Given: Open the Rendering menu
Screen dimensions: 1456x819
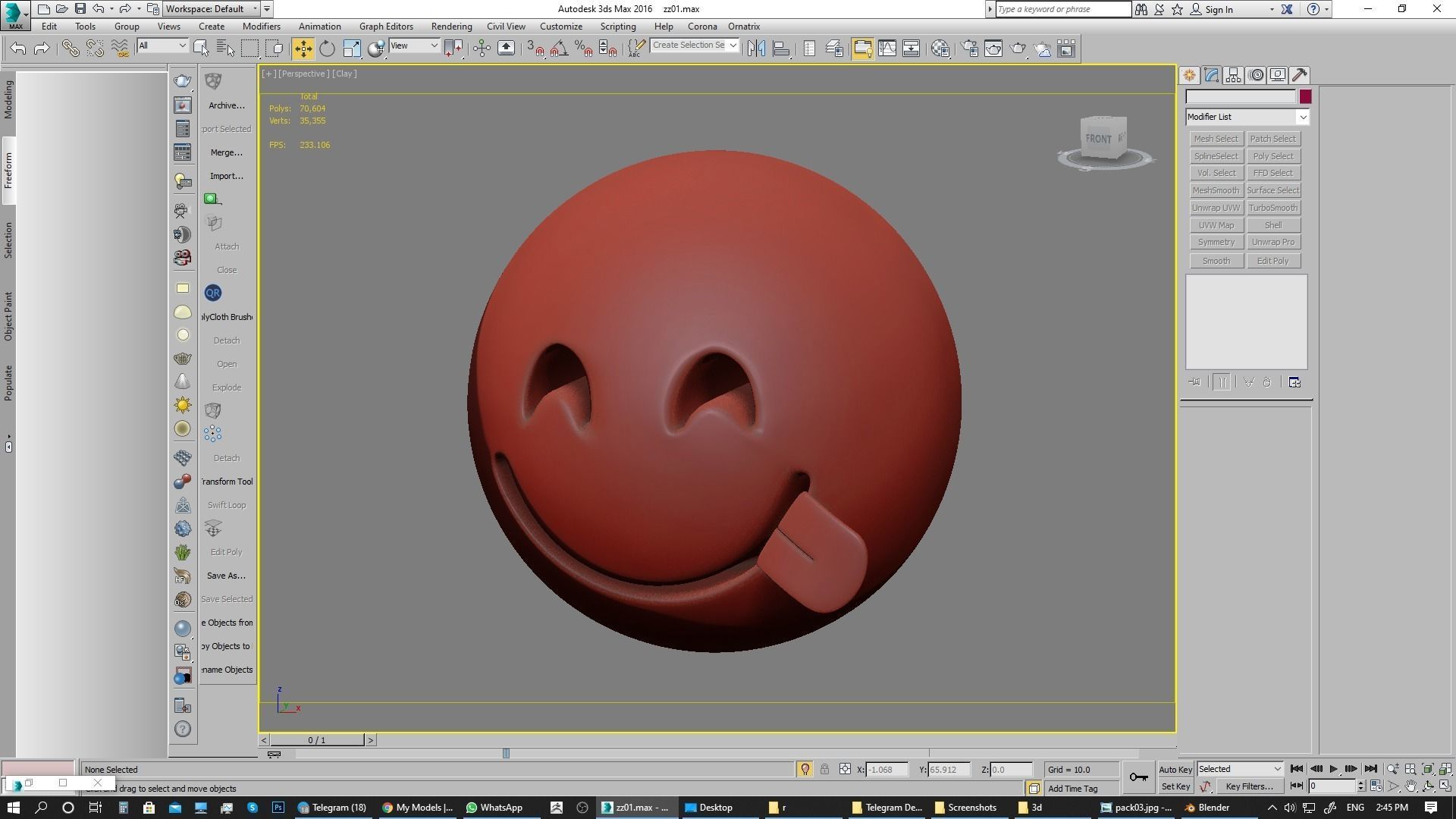Looking at the screenshot, I should (x=451, y=26).
